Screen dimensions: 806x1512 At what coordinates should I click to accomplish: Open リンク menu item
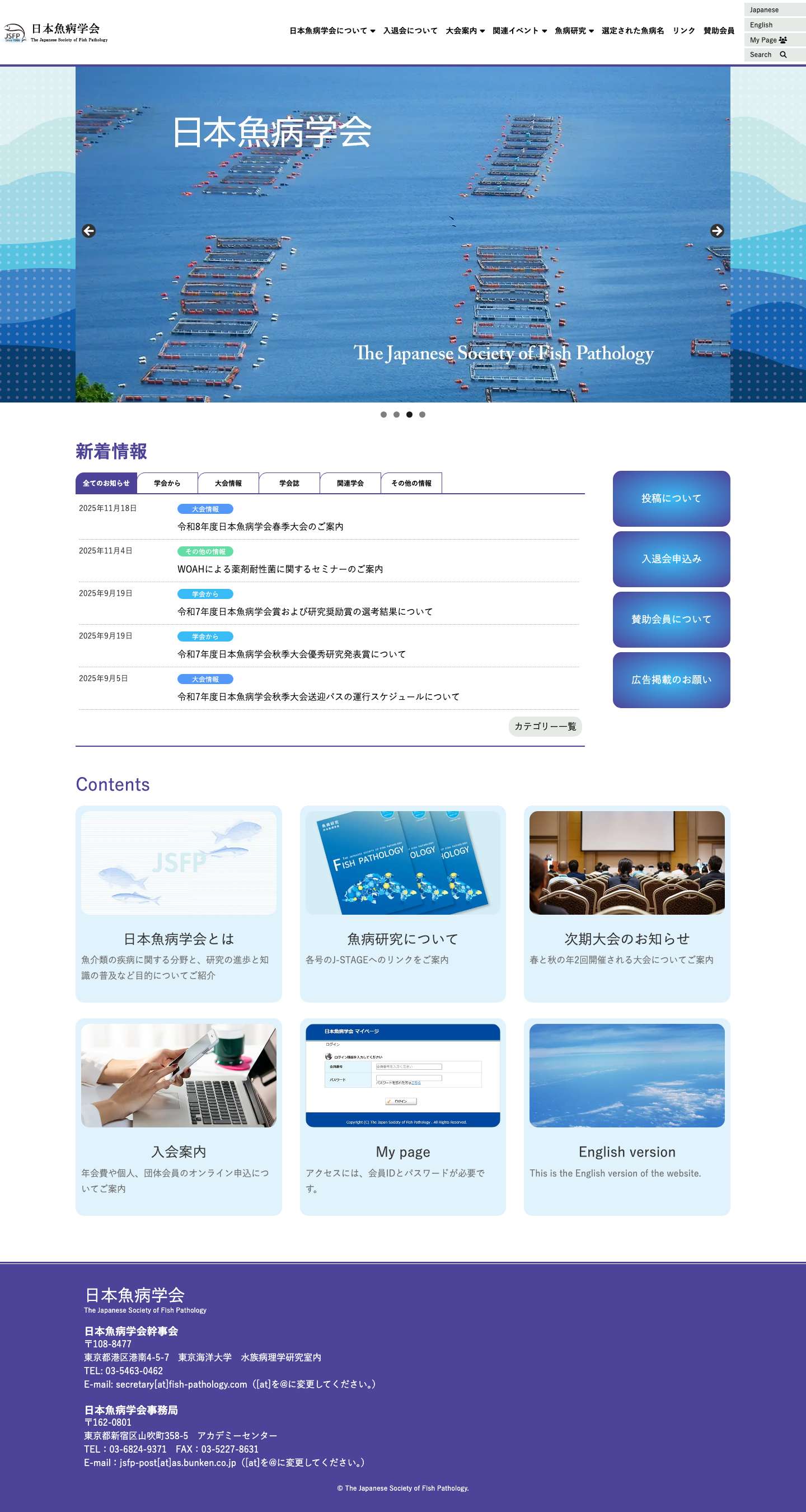click(x=684, y=31)
